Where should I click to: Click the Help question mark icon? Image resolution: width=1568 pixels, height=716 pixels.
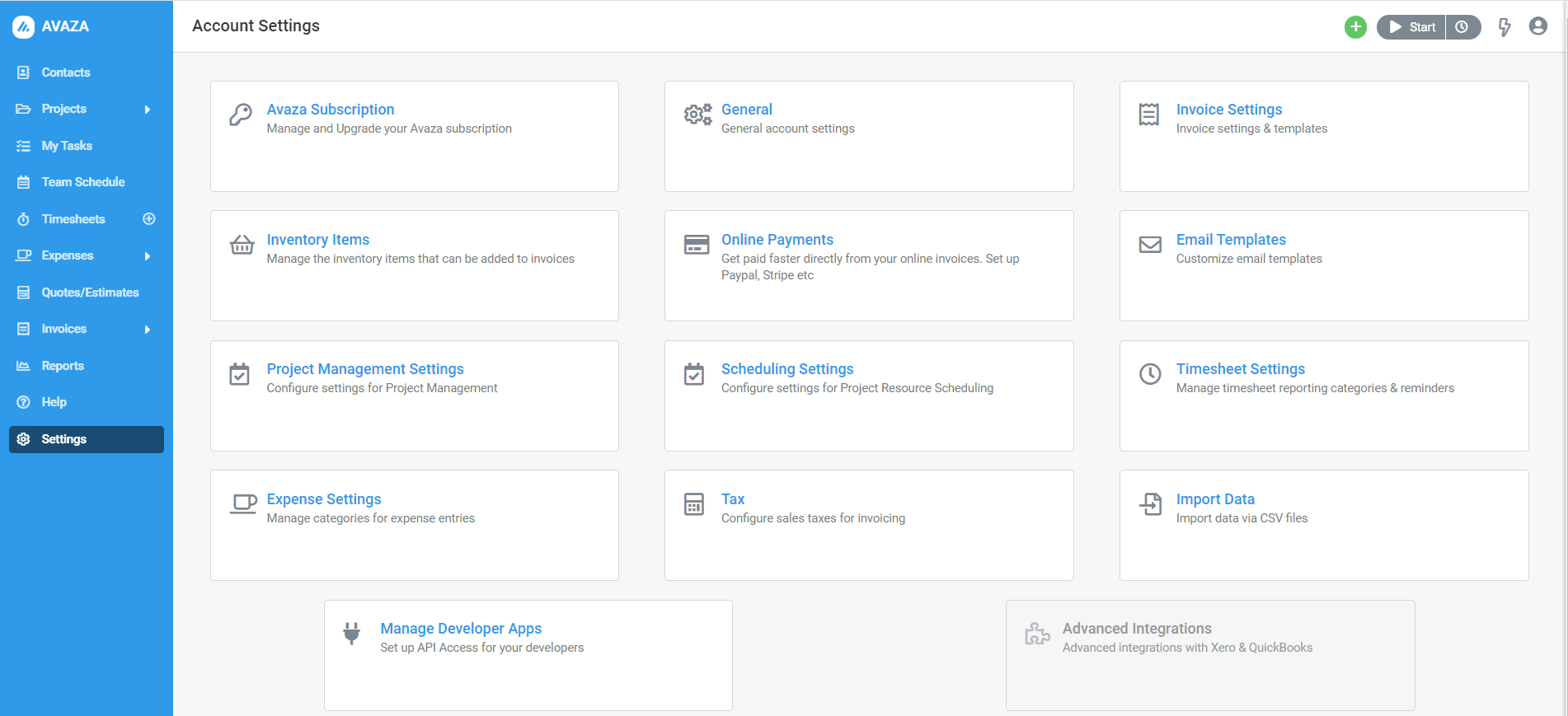pyautogui.click(x=23, y=402)
